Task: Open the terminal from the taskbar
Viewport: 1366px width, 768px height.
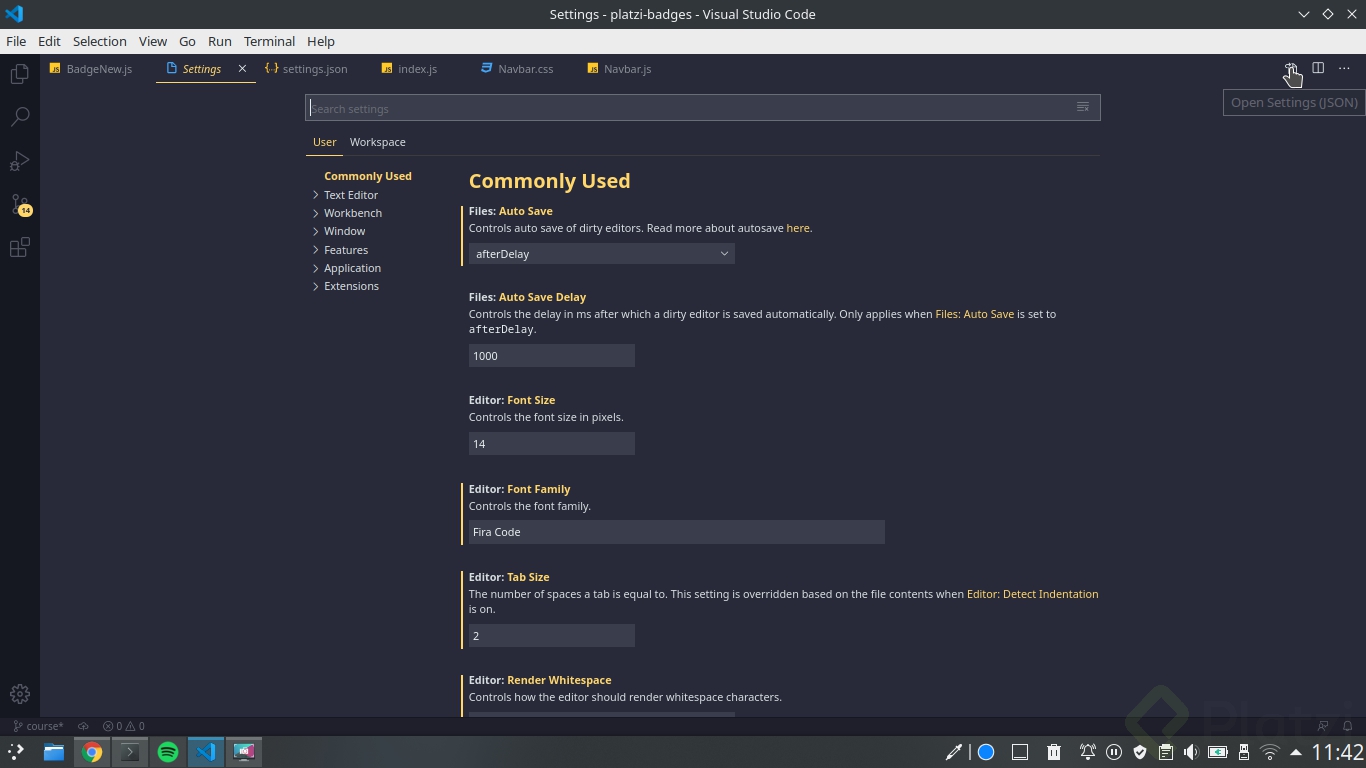Action: [x=130, y=752]
